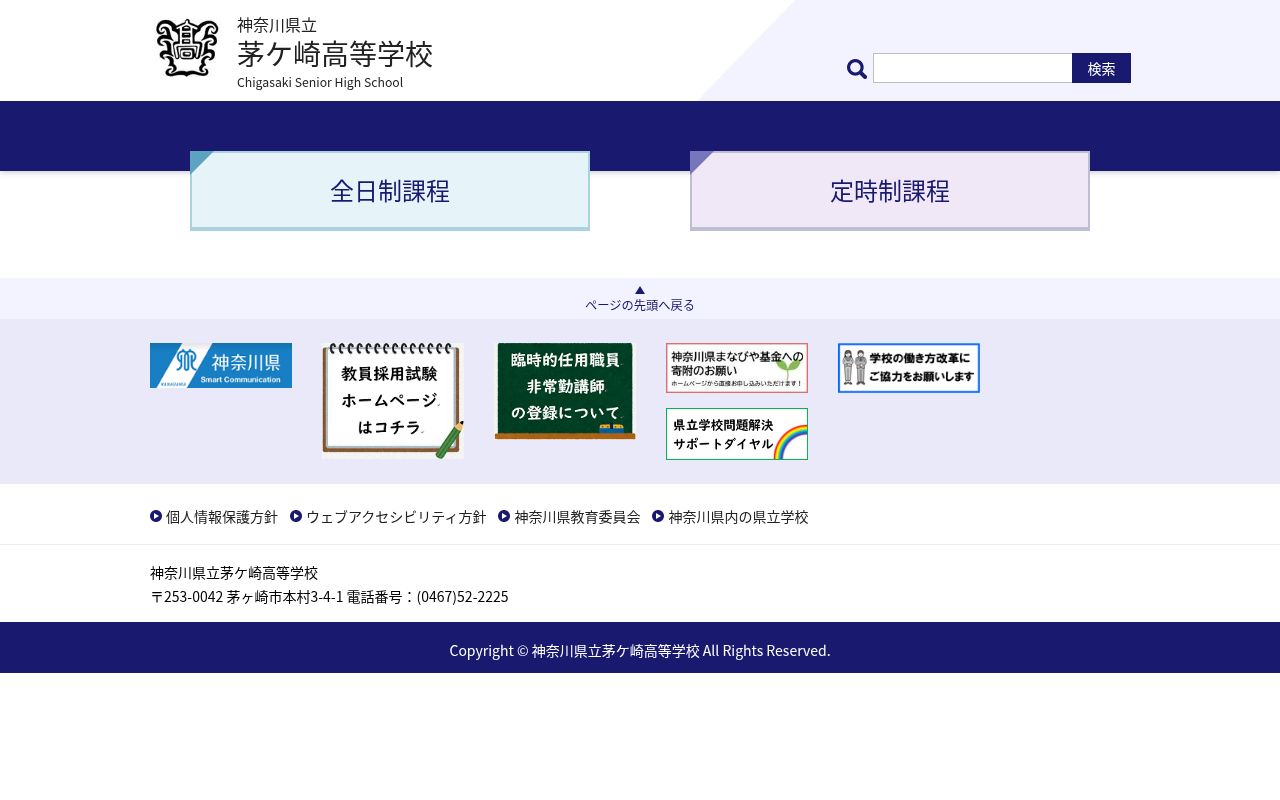Click the 茅ケ崎高等学校 header title
This screenshot has width=1280, height=800.
335,53
